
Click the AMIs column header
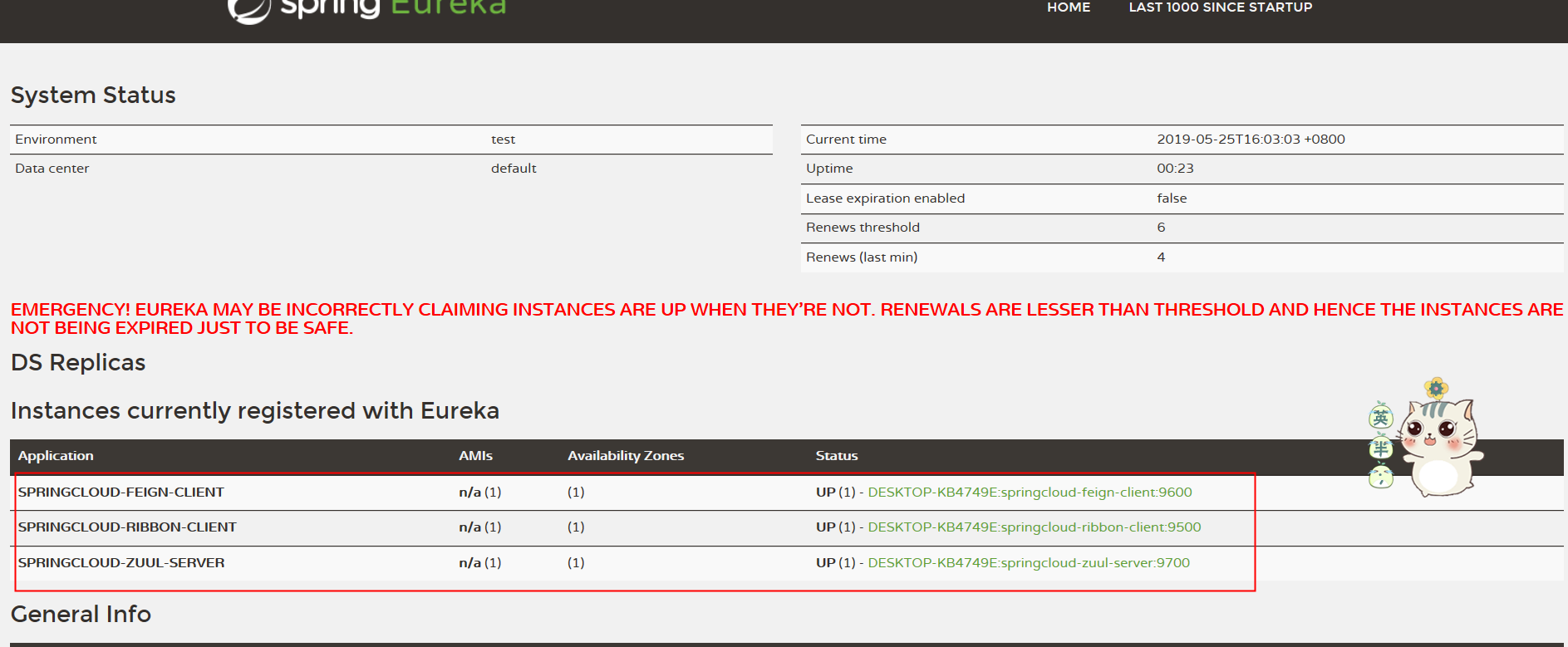pyautogui.click(x=475, y=455)
